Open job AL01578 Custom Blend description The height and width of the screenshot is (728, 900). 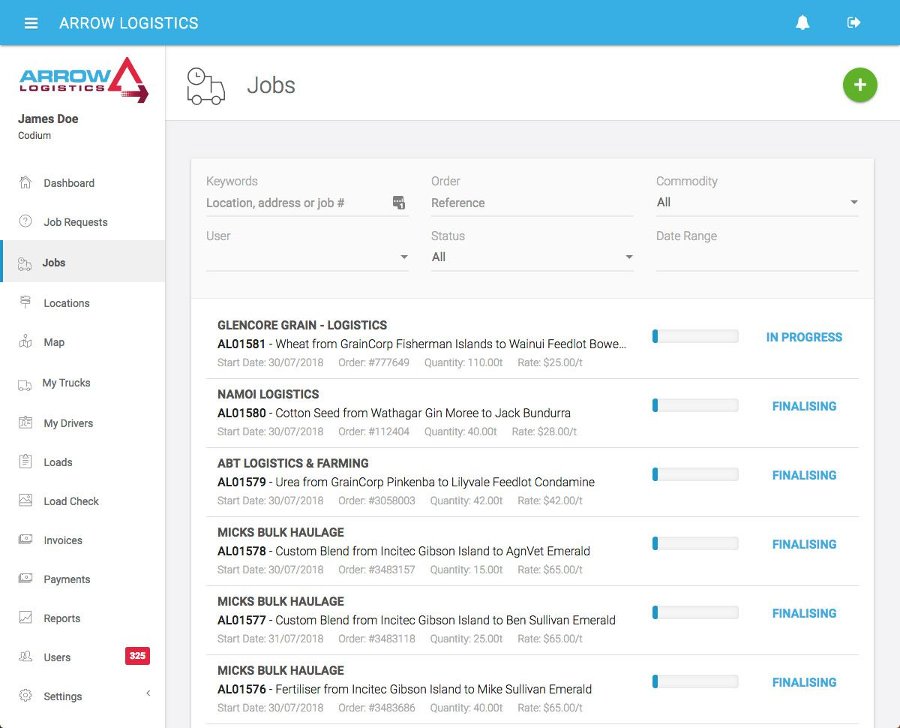(404, 551)
